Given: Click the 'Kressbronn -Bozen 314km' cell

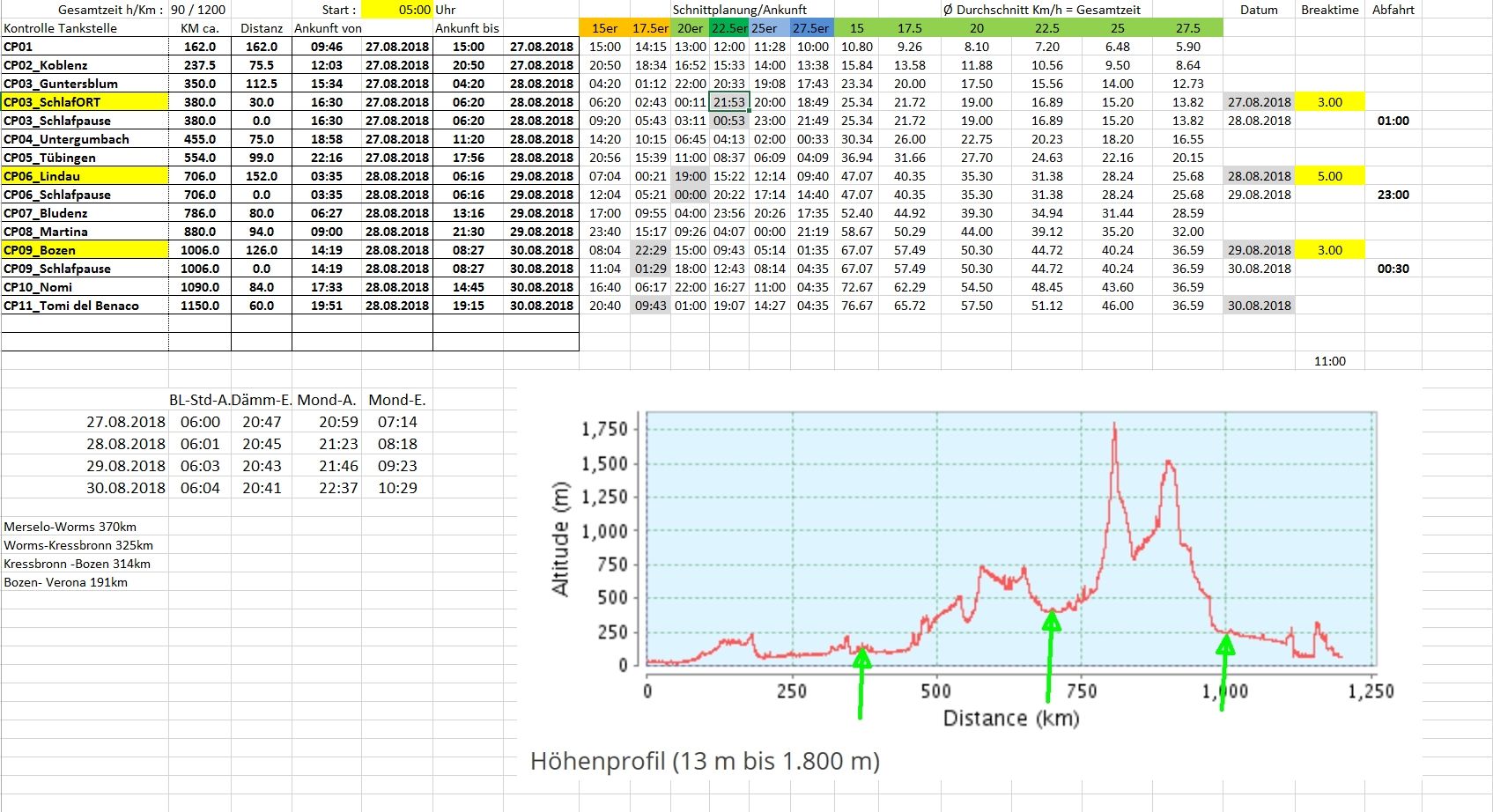Looking at the screenshot, I should click(x=78, y=564).
